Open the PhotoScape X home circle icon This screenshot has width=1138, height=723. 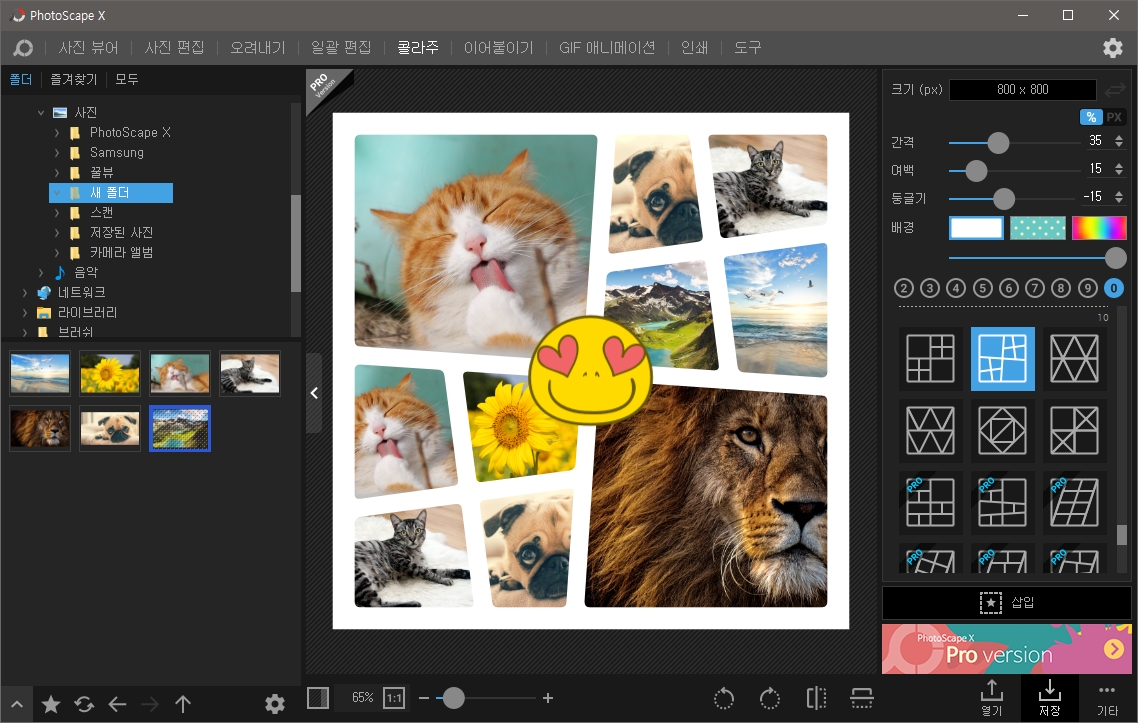[x=23, y=48]
